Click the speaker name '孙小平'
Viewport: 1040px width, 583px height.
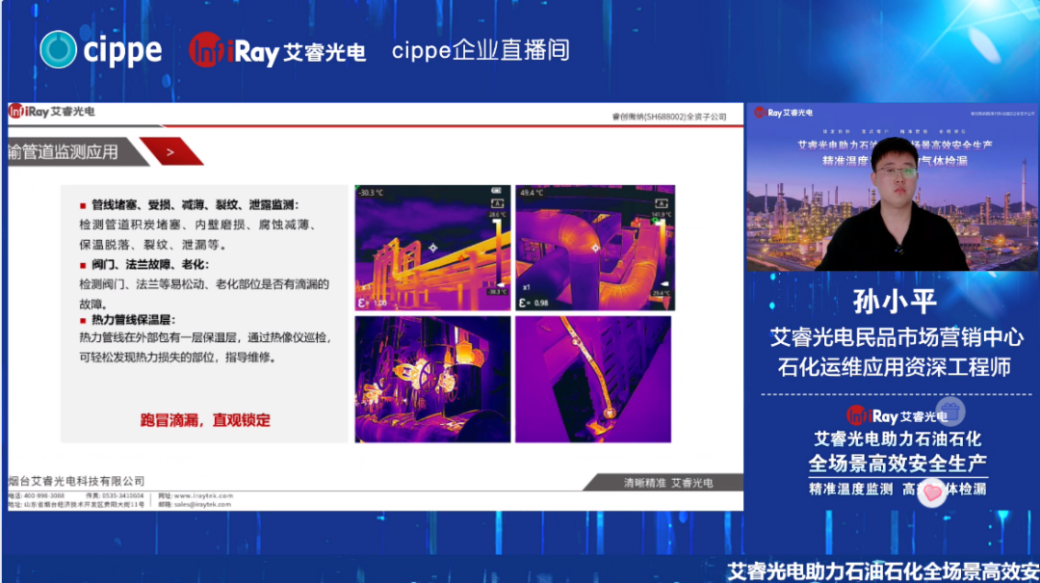pyautogui.click(x=895, y=301)
